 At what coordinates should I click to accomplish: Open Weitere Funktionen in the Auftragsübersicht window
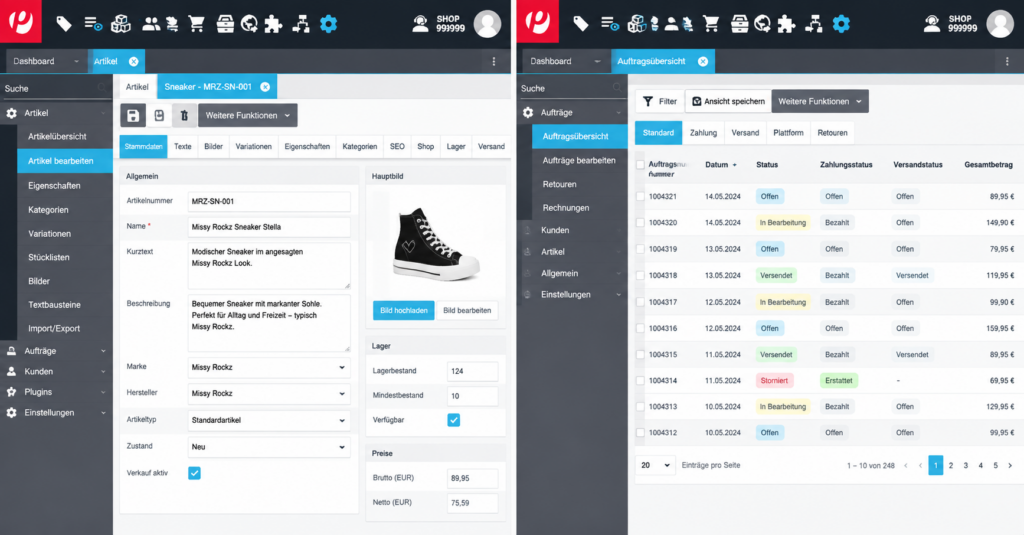(x=820, y=101)
